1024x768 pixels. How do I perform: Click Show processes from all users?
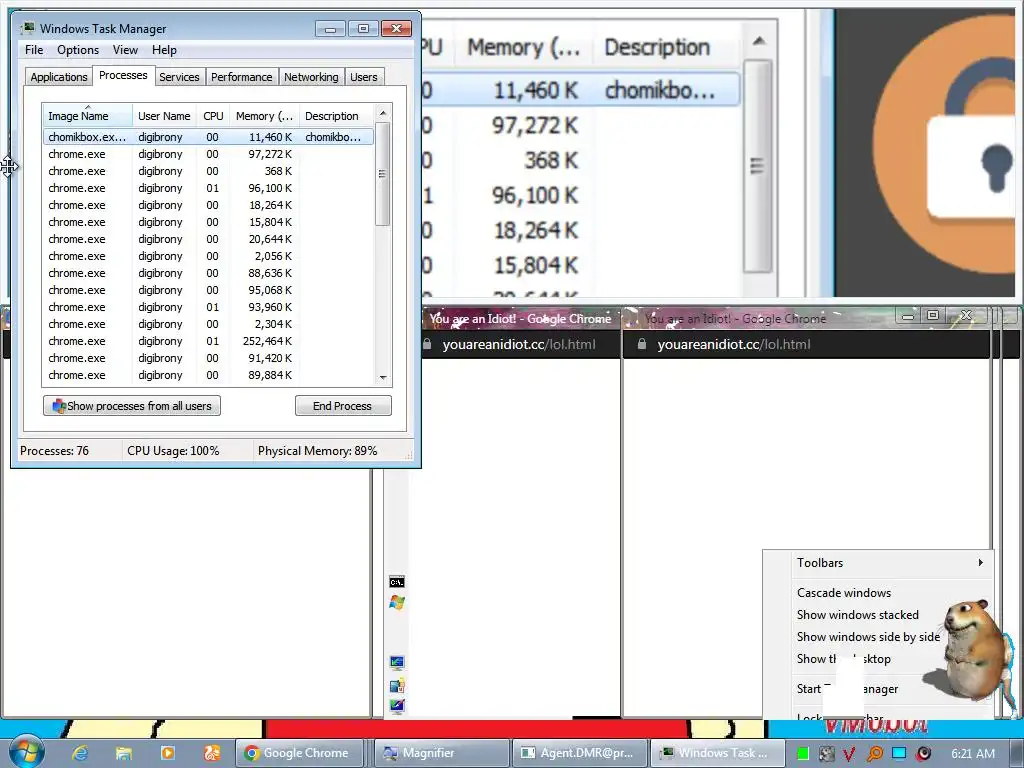tap(132, 406)
